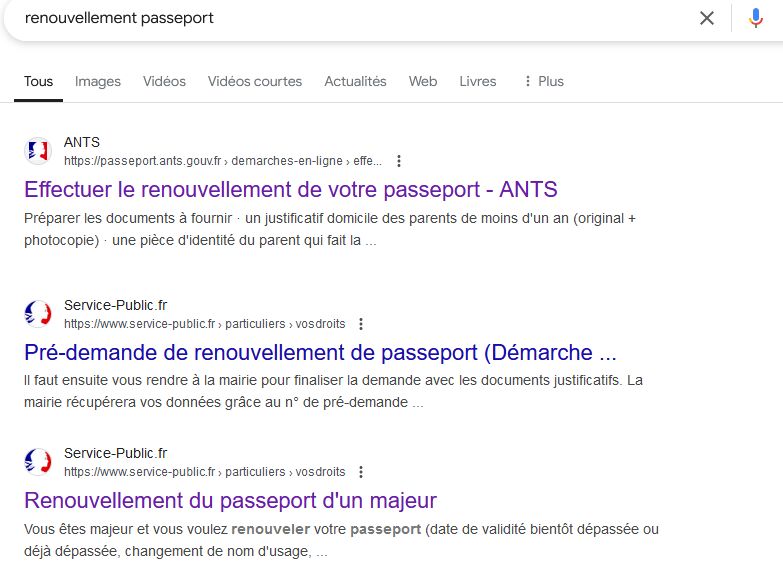Focus the search field containing renouvellement passeport
Image resolution: width=783 pixels, height=583 pixels.
(x=350, y=18)
